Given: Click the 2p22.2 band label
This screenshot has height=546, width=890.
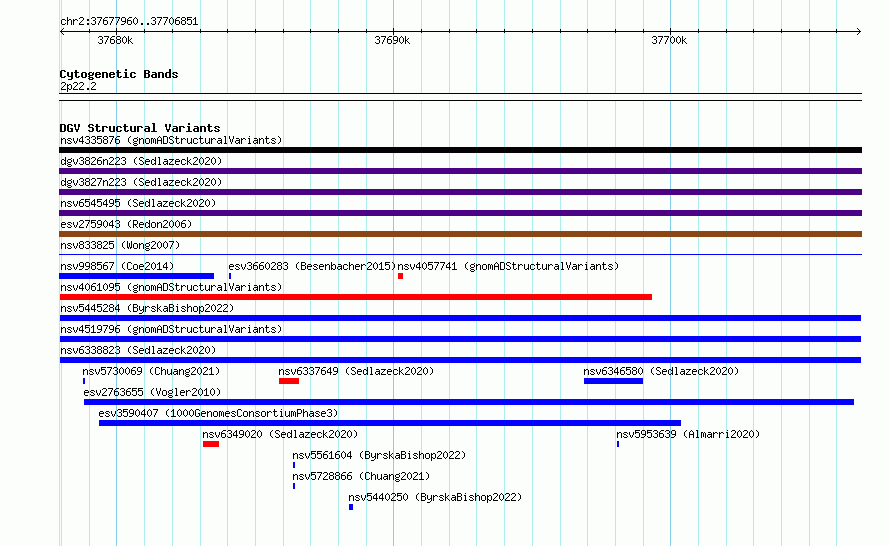Looking at the screenshot, I should click(x=78, y=86).
